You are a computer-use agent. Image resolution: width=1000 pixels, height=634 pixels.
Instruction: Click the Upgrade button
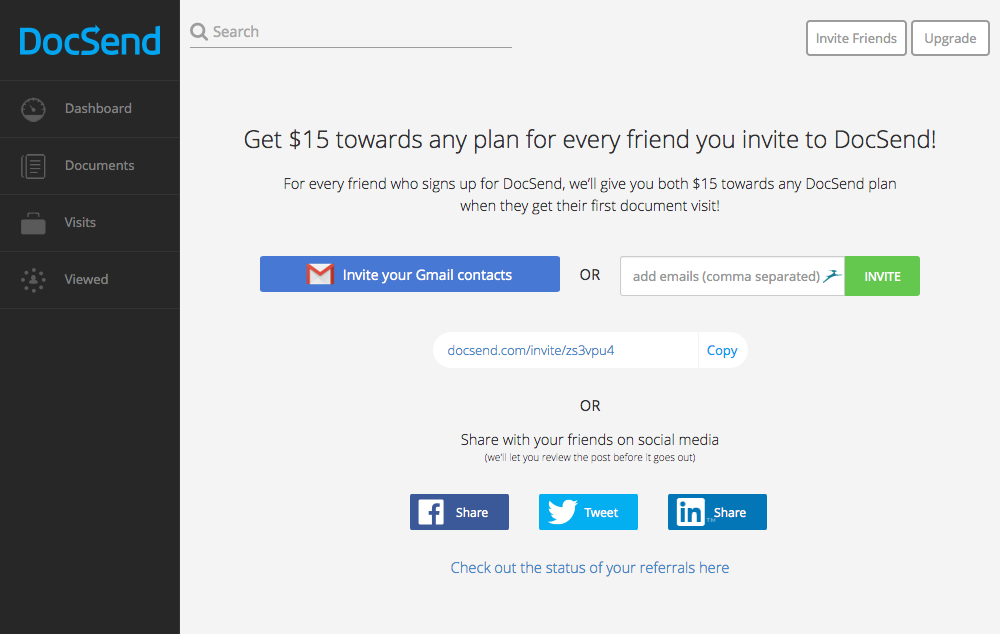[949, 39]
